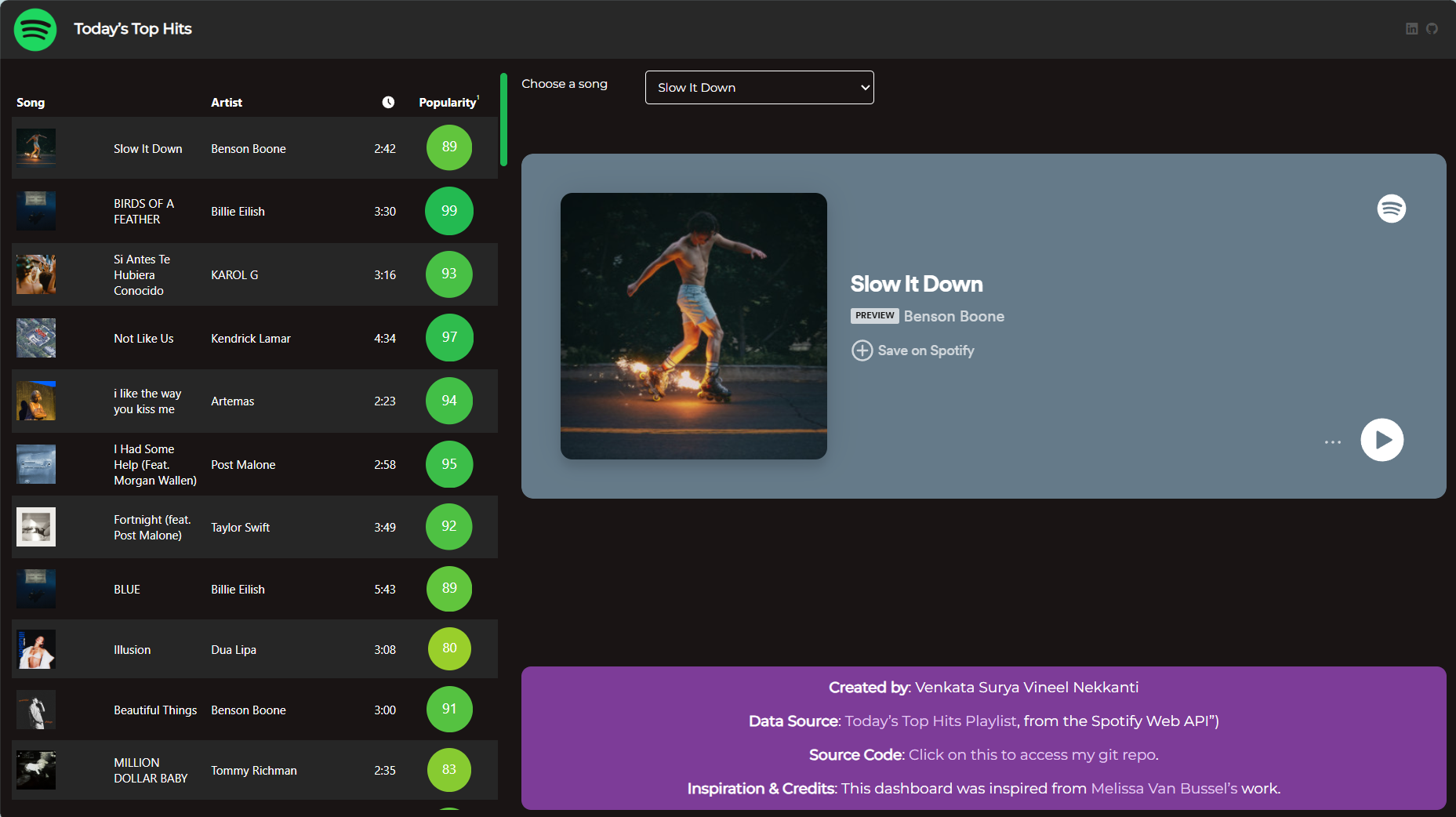Click popularity badge 95 for Post Malone
This screenshot has height=817, width=1456.
(x=449, y=464)
